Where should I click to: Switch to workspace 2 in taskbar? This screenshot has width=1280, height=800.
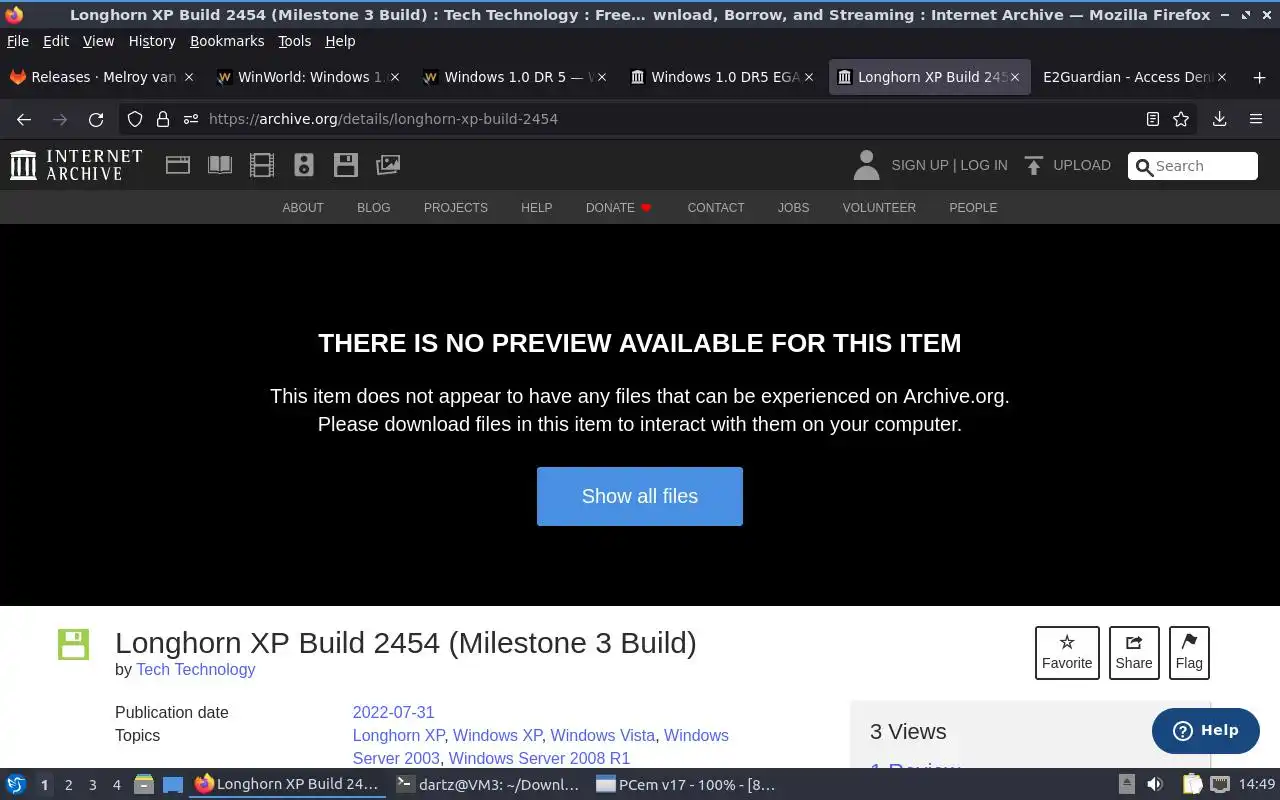click(68, 785)
